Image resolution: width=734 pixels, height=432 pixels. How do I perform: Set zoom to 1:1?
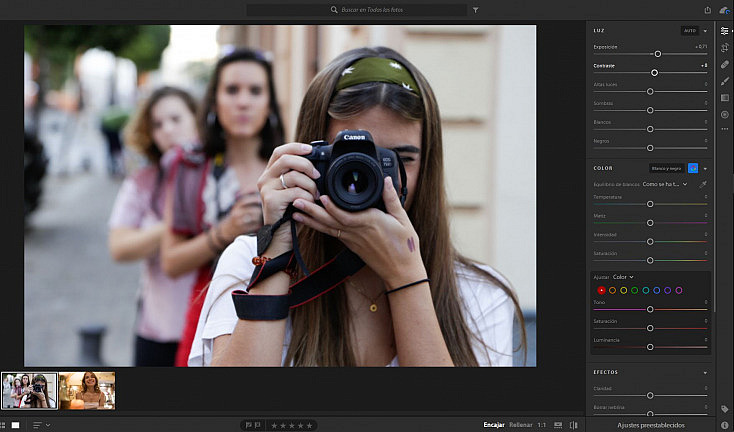(542, 425)
